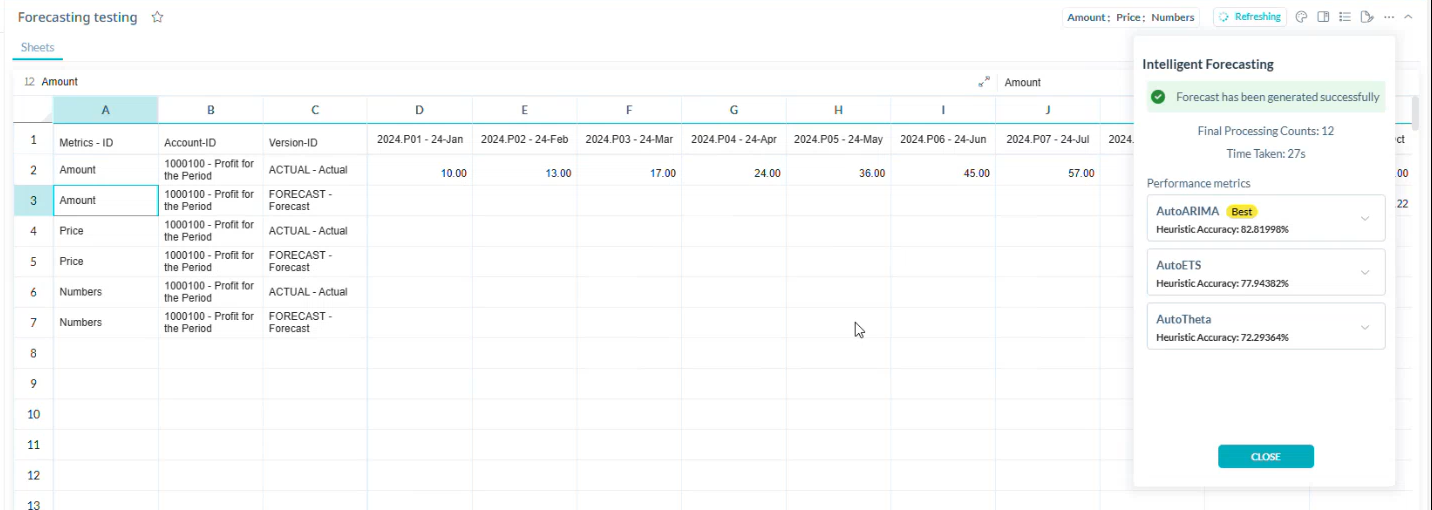
Task: Expand the AutoTheta model details
Action: tap(1365, 327)
